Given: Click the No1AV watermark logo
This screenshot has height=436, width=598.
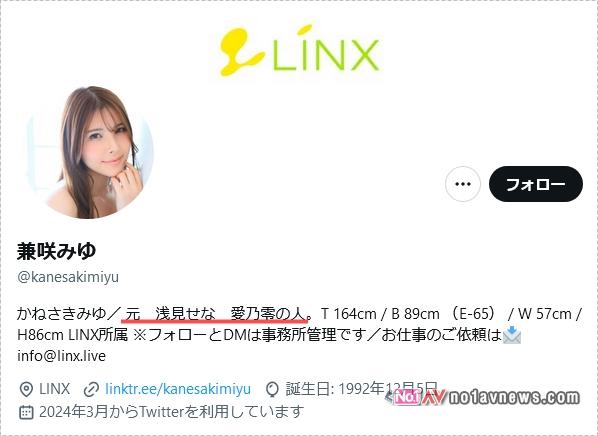Looking at the screenshot, I should pos(415,398).
